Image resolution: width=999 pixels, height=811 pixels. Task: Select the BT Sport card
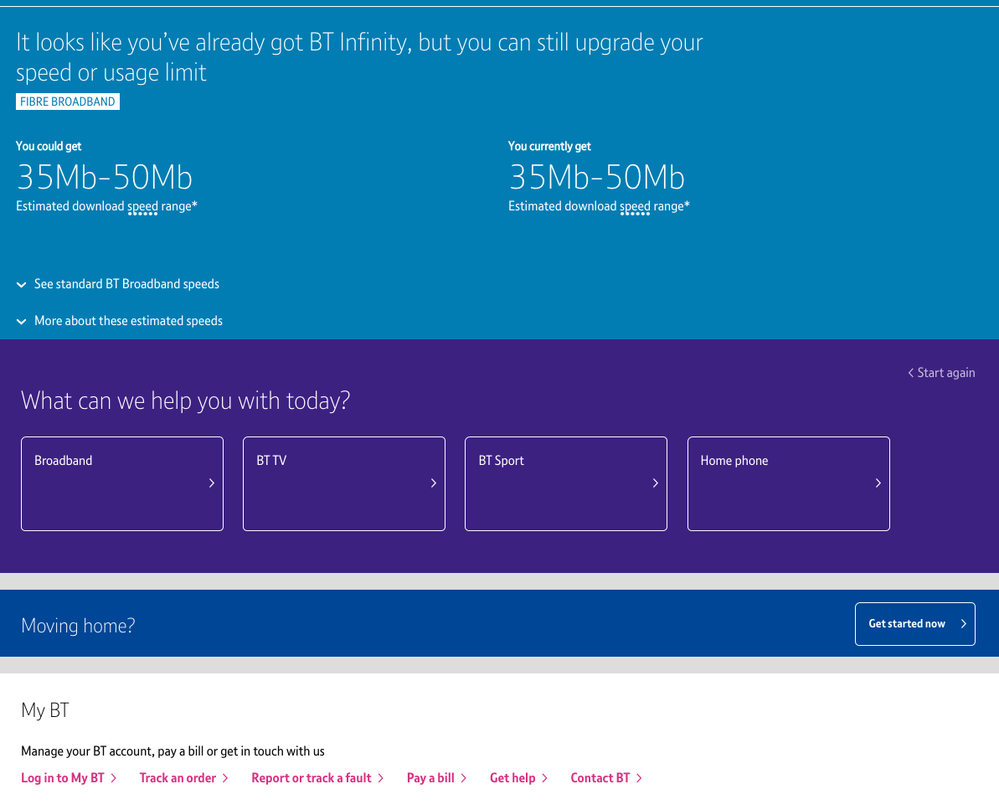[x=566, y=484]
